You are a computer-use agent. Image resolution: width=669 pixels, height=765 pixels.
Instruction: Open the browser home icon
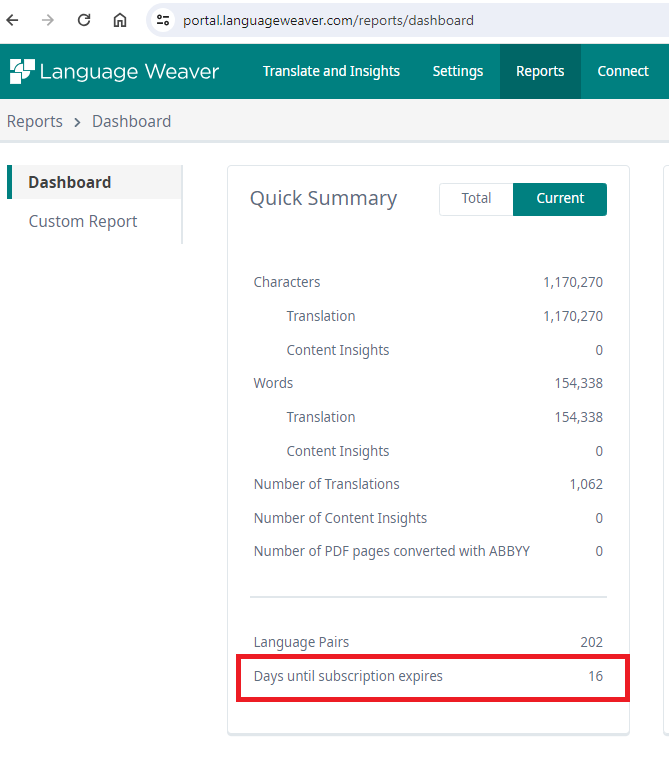coord(120,20)
